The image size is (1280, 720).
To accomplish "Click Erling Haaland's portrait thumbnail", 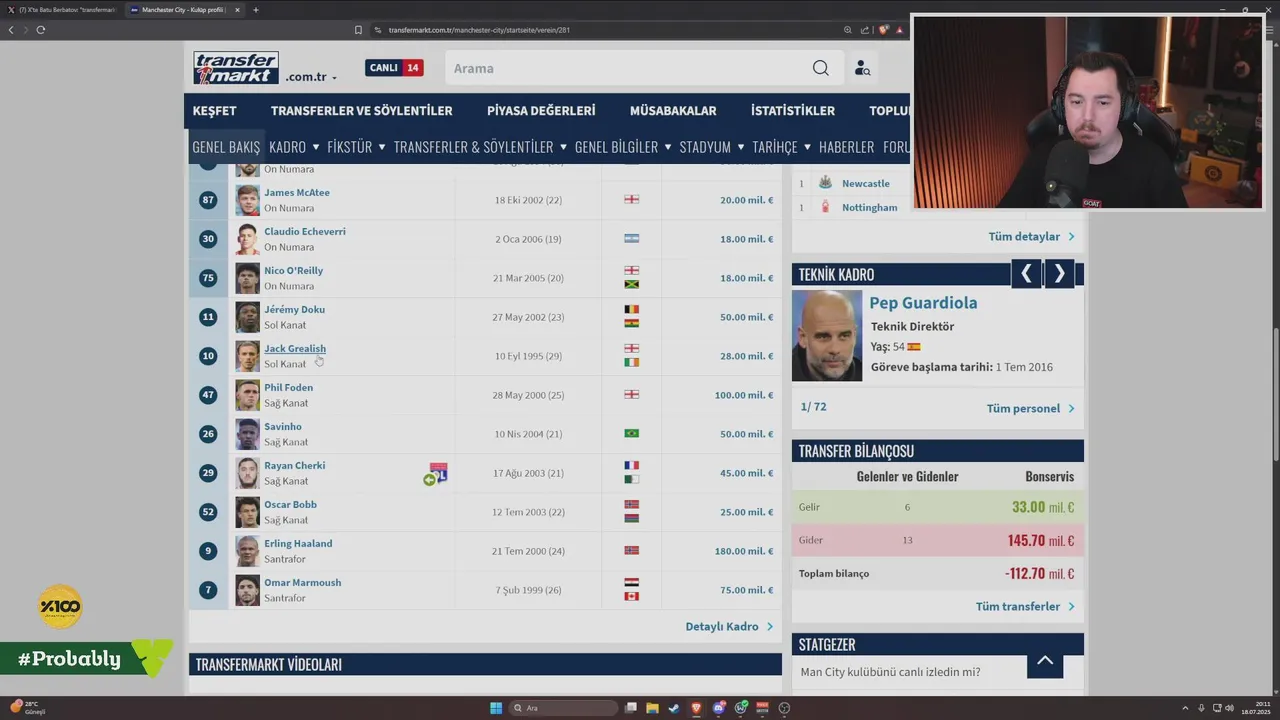I will click(x=247, y=551).
